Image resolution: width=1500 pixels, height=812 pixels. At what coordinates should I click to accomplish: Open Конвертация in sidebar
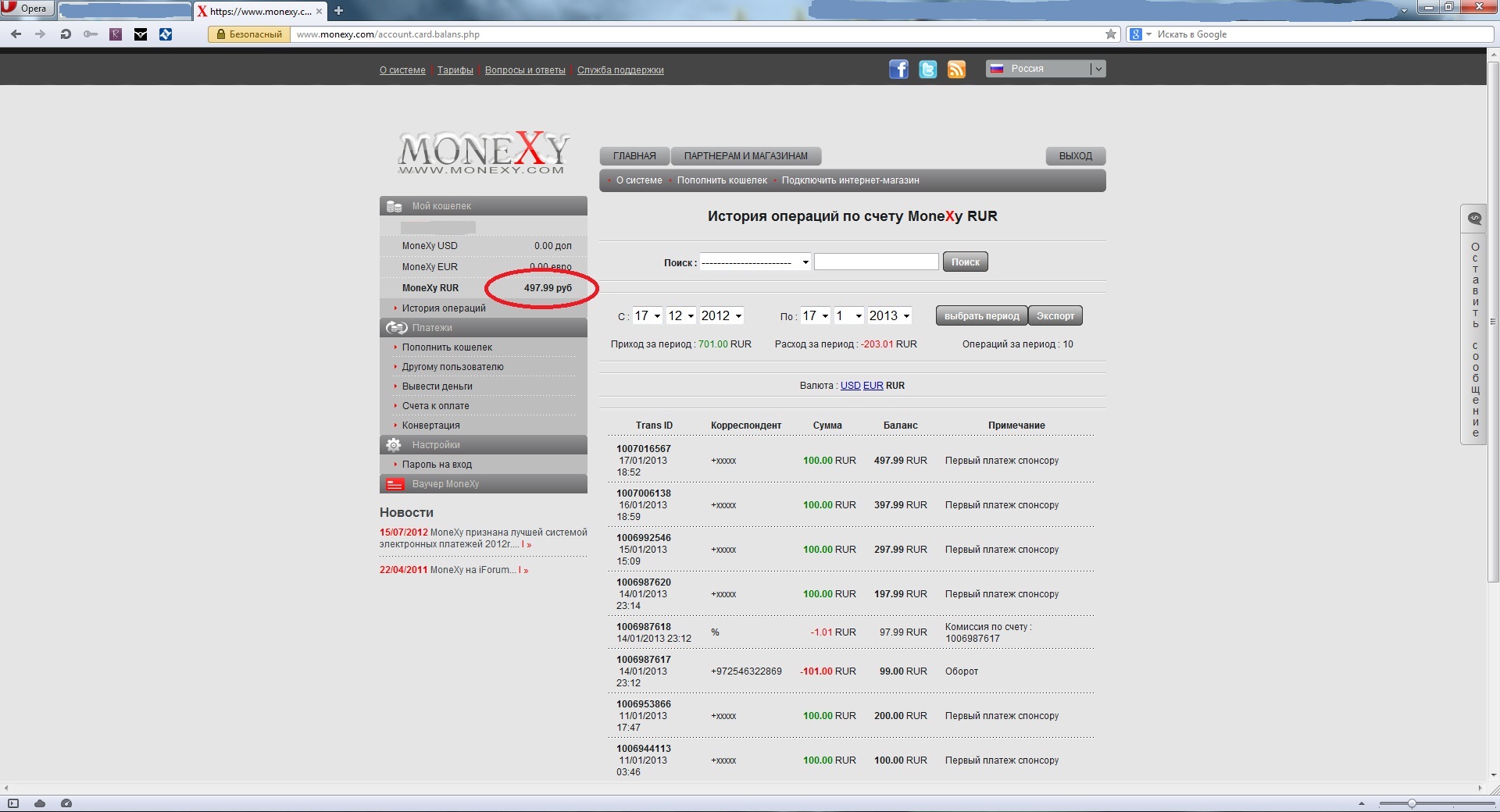click(x=431, y=426)
